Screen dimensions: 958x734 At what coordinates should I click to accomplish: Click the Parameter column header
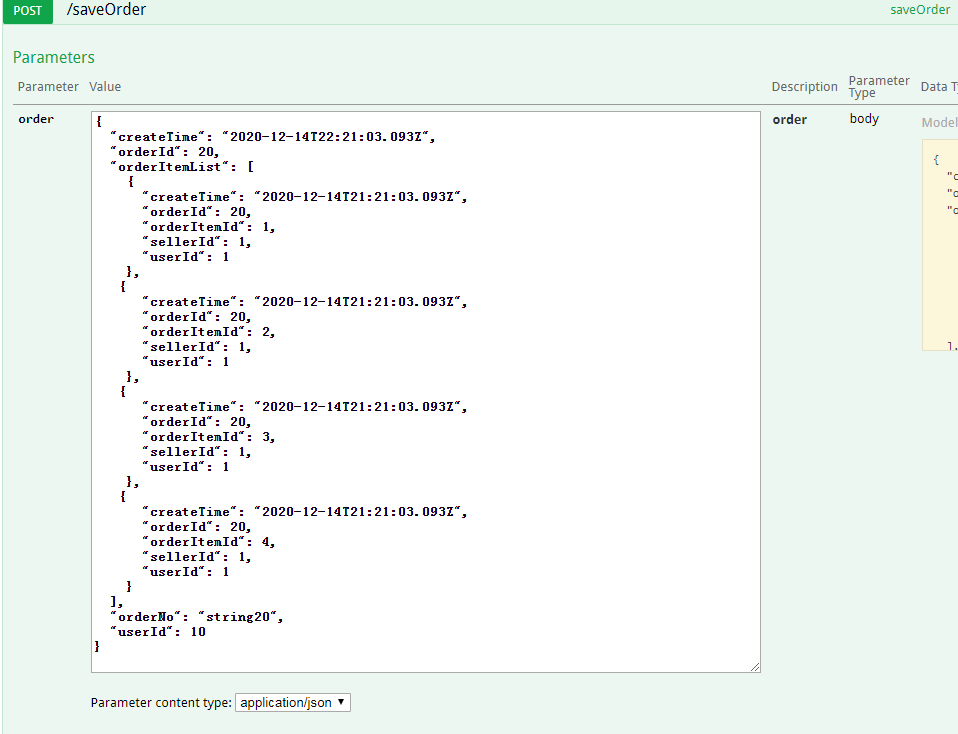click(x=48, y=87)
